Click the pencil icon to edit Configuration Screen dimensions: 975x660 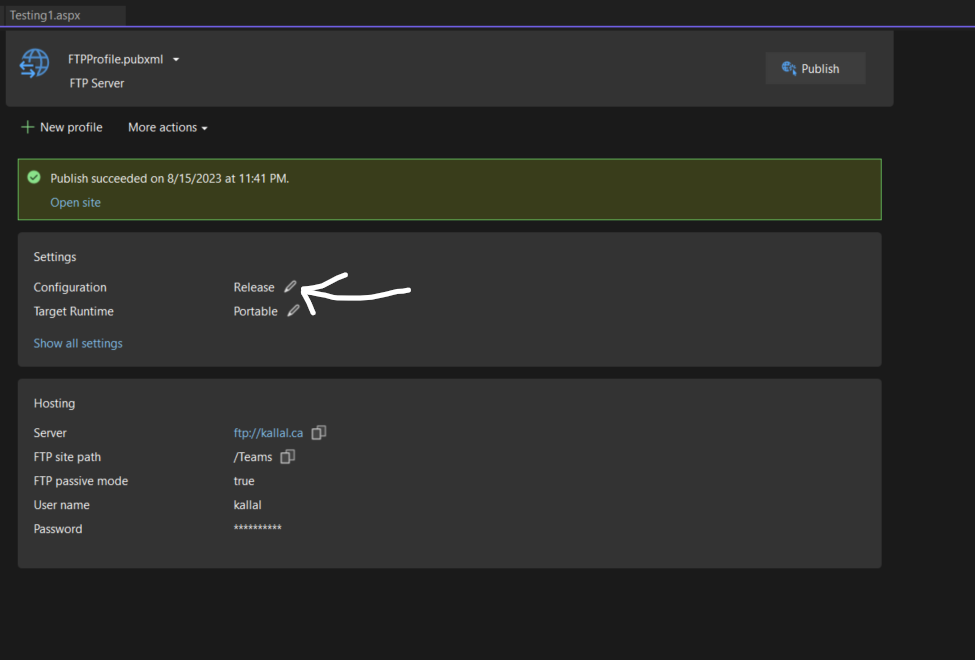[x=289, y=287]
